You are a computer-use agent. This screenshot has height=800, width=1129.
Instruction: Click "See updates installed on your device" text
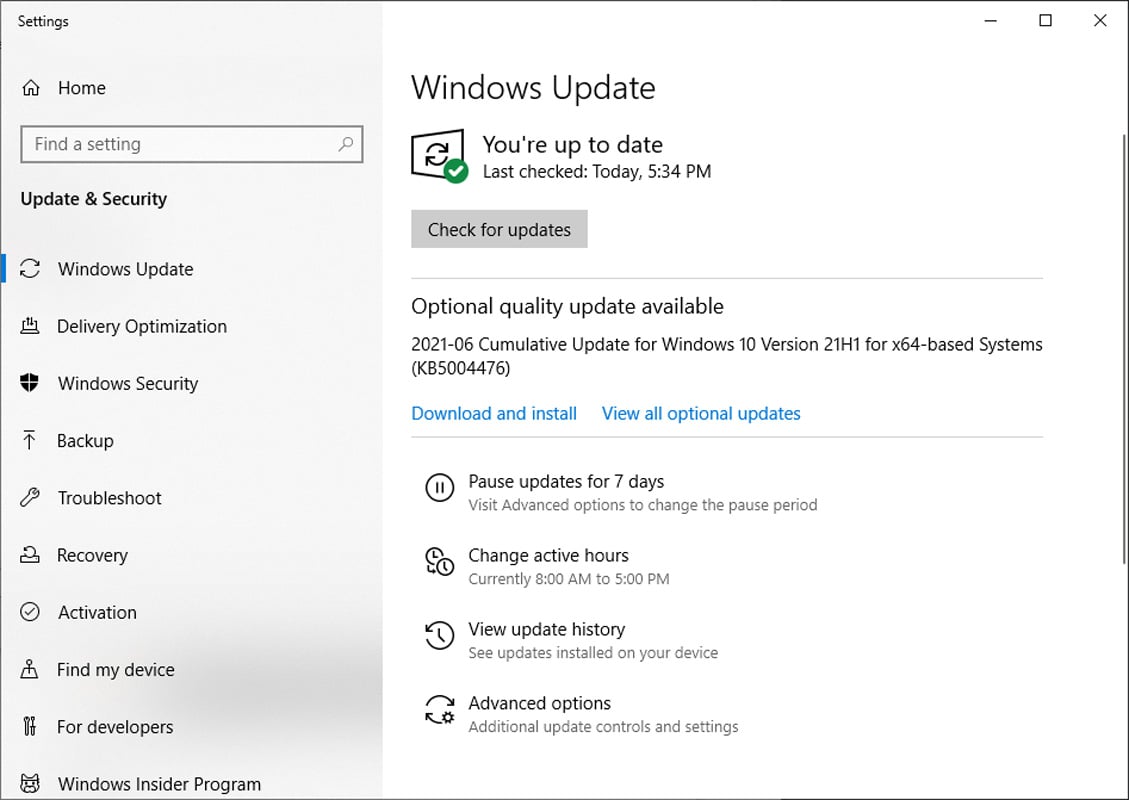point(593,652)
